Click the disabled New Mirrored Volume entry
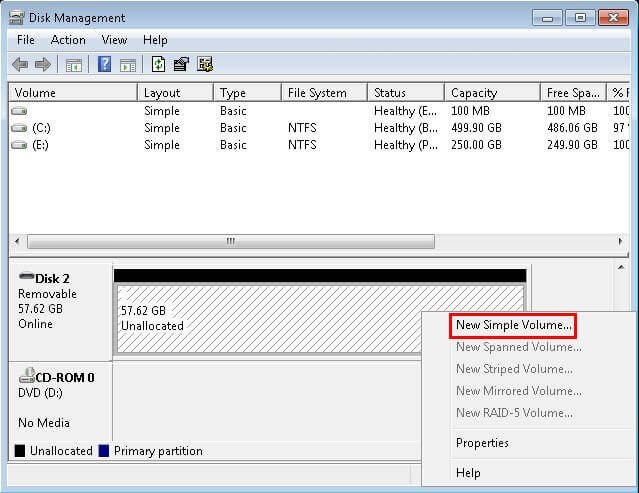 [518, 391]
